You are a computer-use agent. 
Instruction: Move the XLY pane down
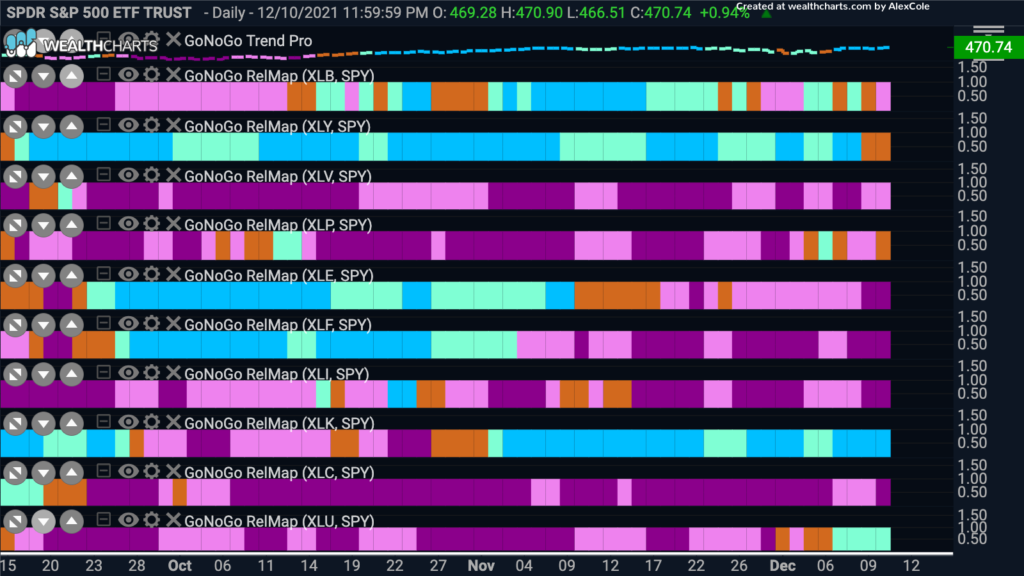click(x=44, y=127)
